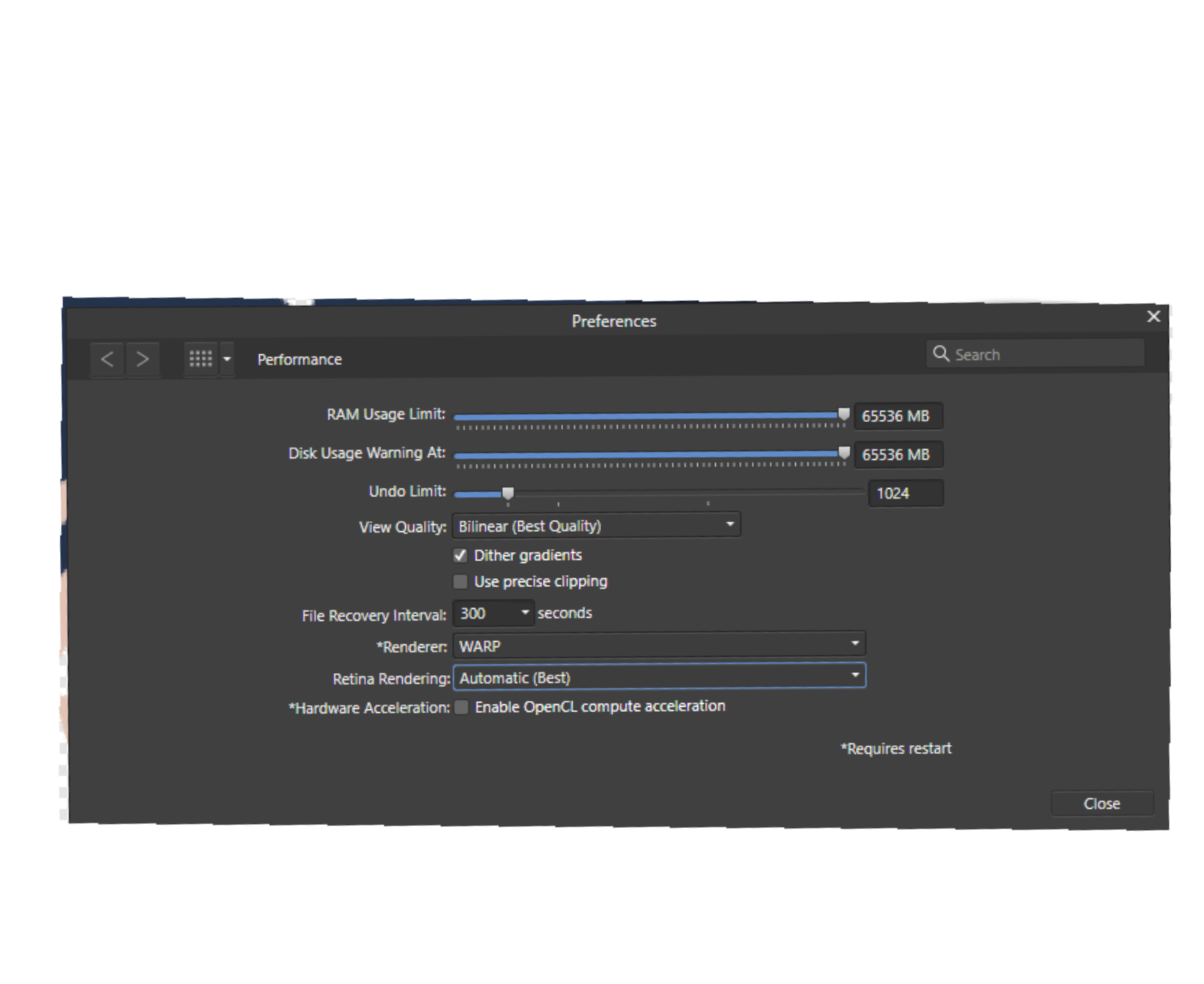The width and height of the screenshot is (1204, 984).
Task: Click the *Hardware Acceleration label
Action: 369,708
